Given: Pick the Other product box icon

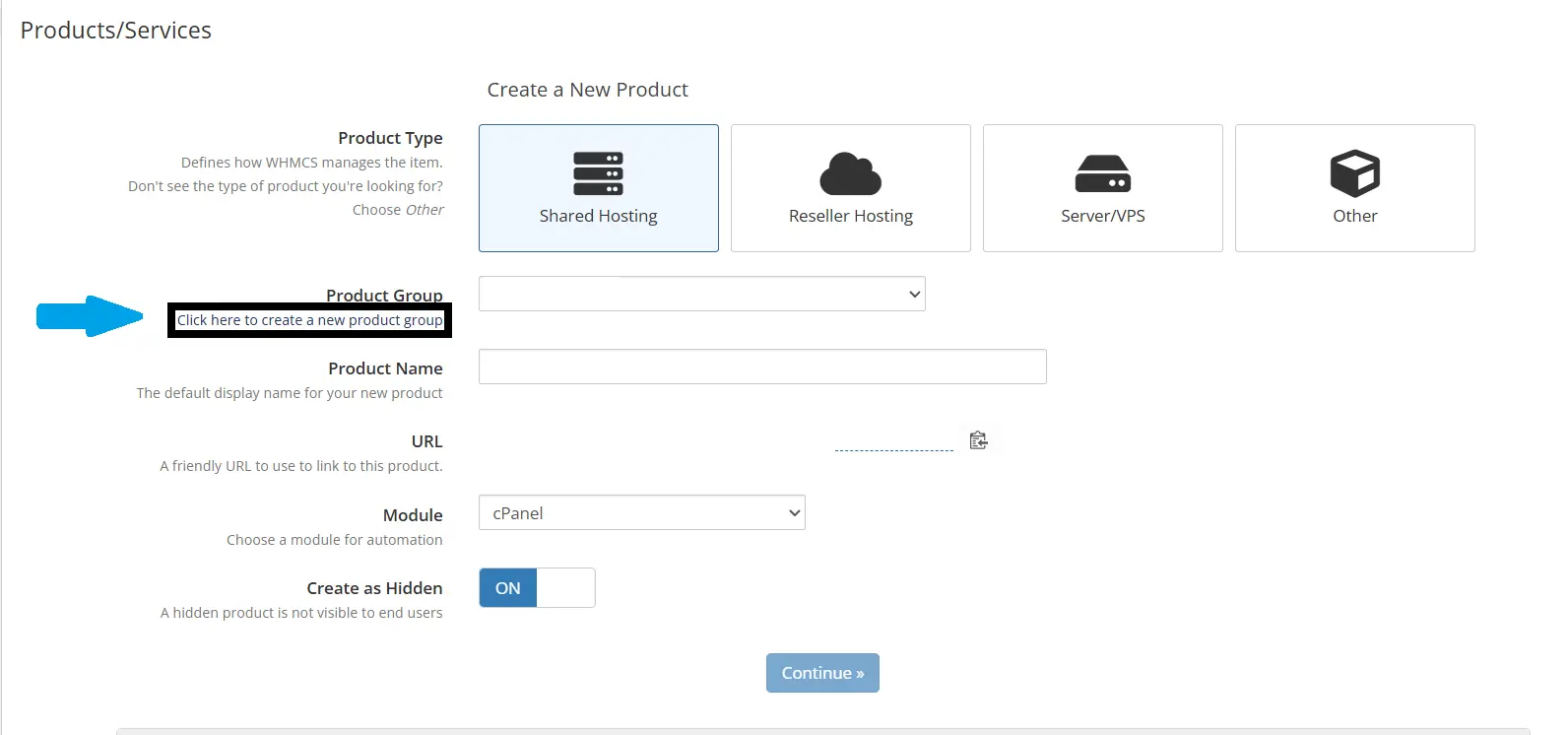Looking at the screenshot, I should click(1354, 173).
